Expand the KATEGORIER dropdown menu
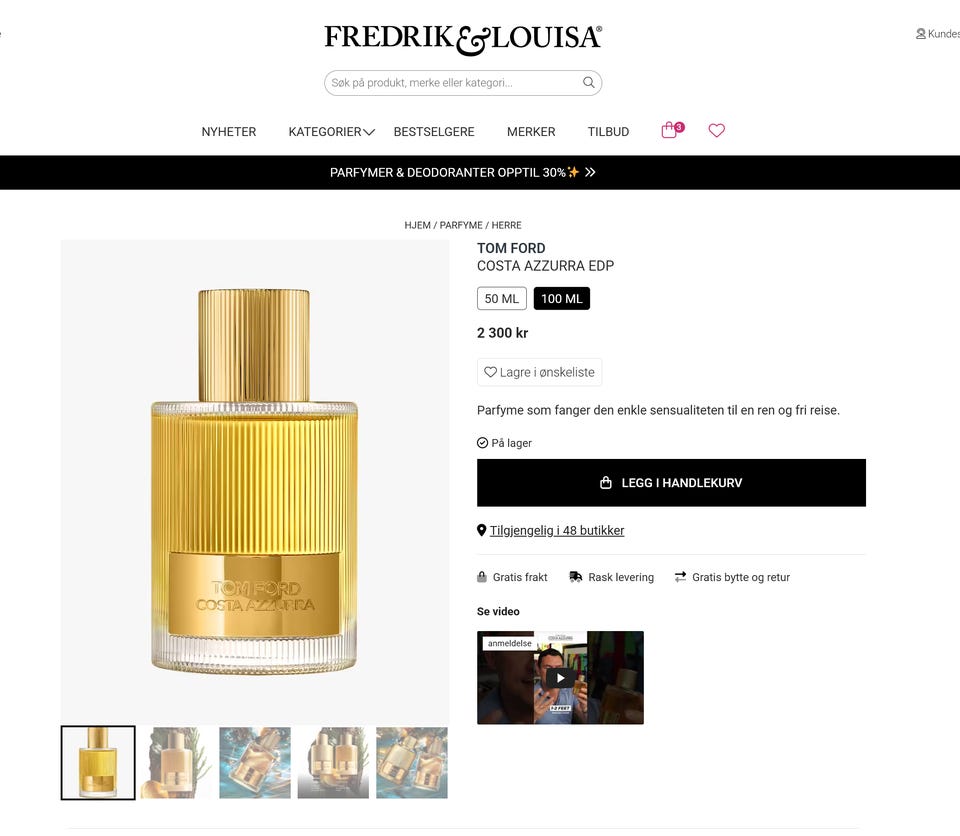 pyautogui.click(x=331, y=132)
